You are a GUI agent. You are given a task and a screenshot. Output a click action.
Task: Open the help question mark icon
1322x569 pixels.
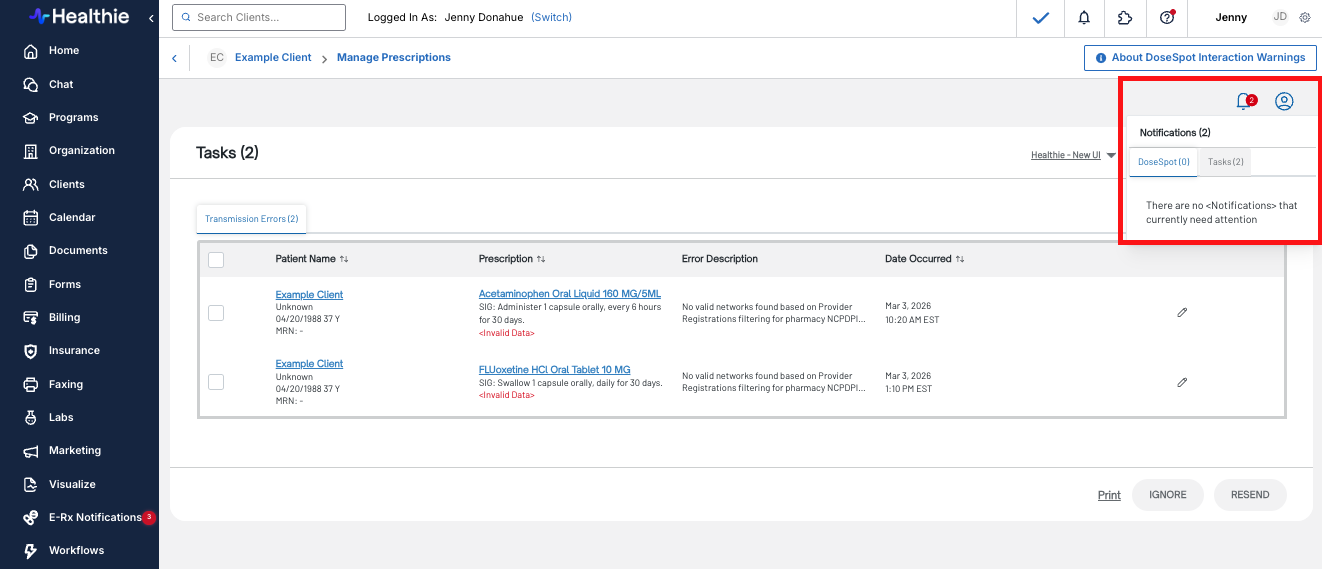click(1166, 18)
